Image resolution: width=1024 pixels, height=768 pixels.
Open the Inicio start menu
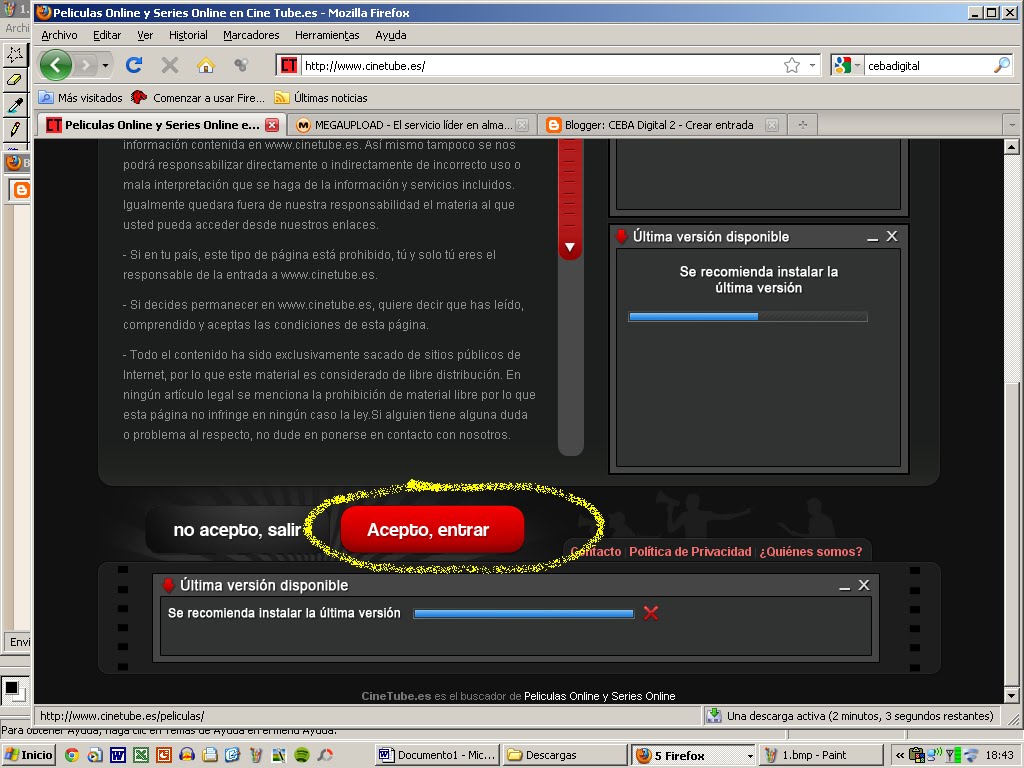click(x=29, y=755)
